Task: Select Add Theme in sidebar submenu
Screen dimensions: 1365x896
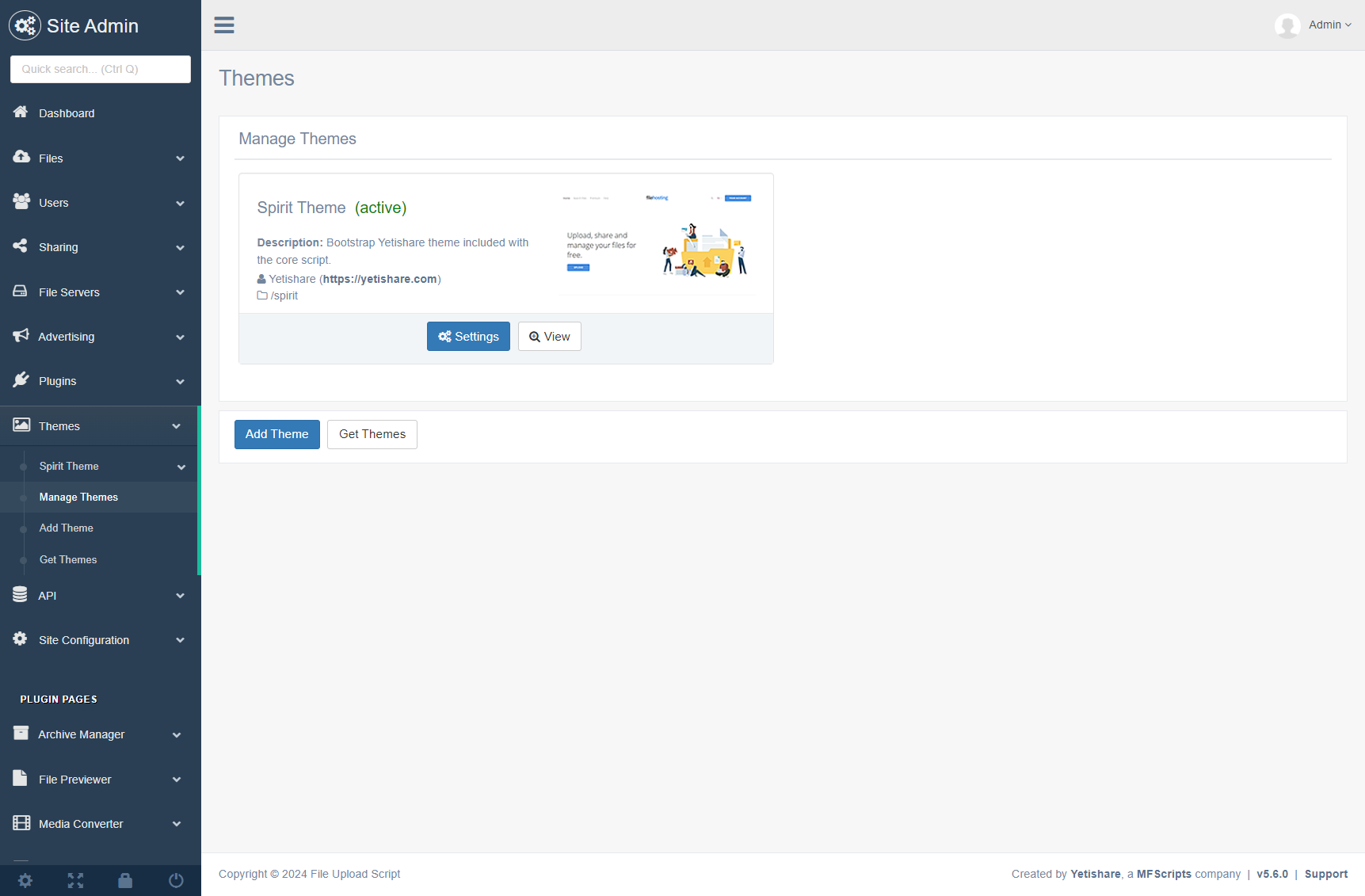Action: (x=67, y=528)
